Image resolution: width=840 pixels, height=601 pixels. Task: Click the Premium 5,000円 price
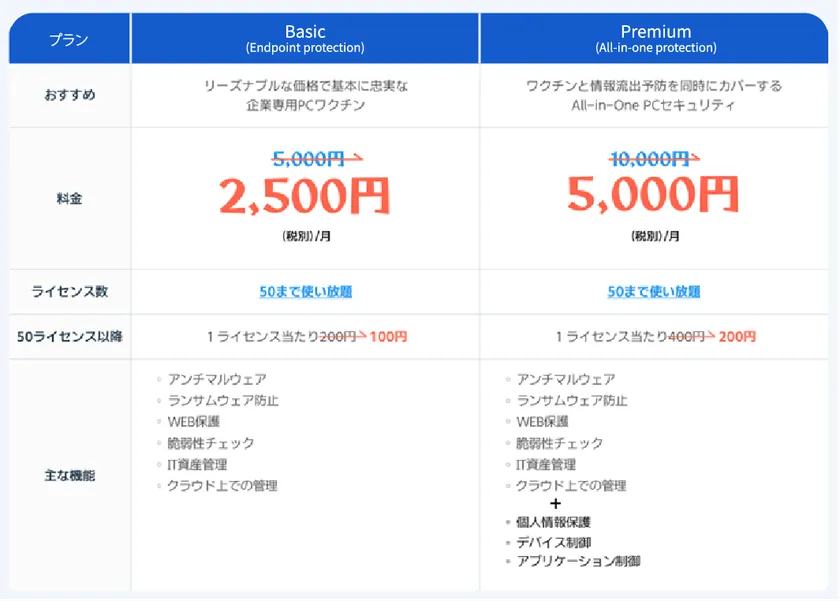pos(654,195)
